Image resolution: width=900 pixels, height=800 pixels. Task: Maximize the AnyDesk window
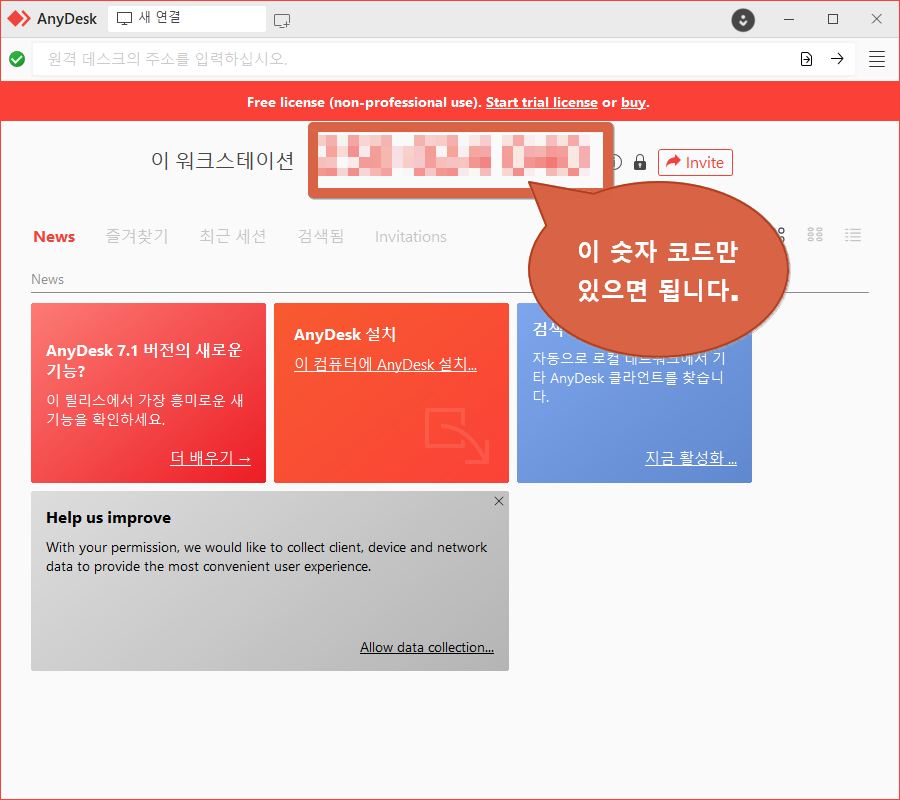pyautogui.click(x=833, y=20)
